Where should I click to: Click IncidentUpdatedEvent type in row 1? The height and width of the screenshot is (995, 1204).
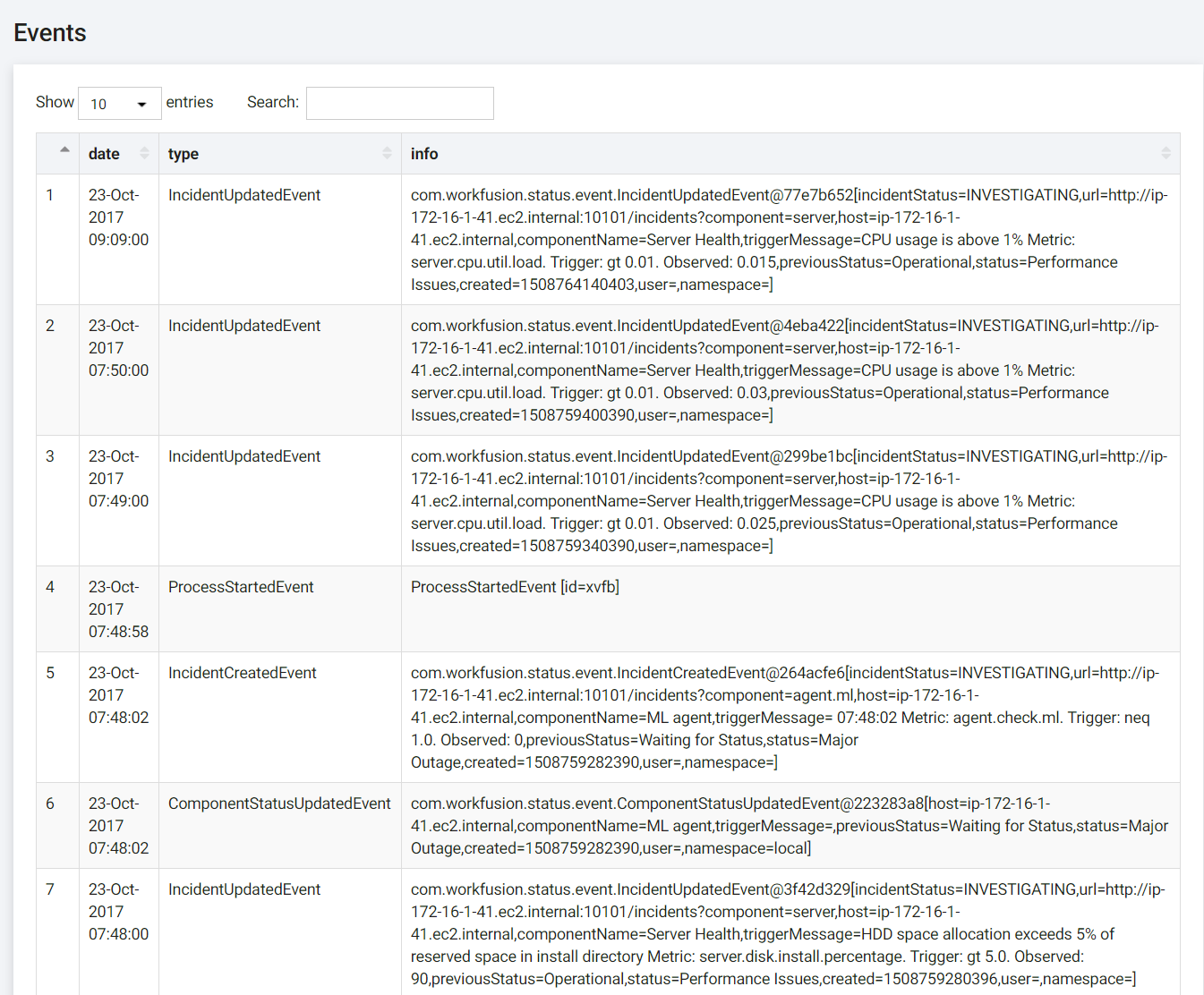click(x=244, y=195)
